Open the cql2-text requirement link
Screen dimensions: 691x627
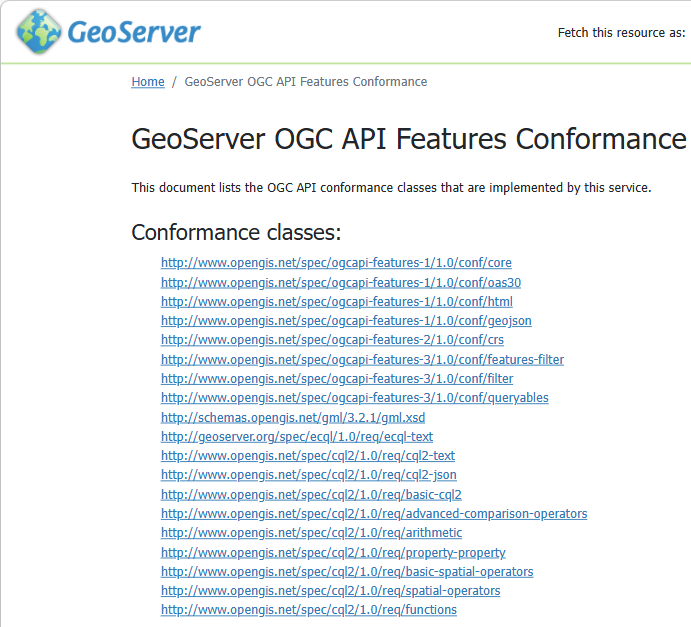pyautogui.click(x=307, y=456)
